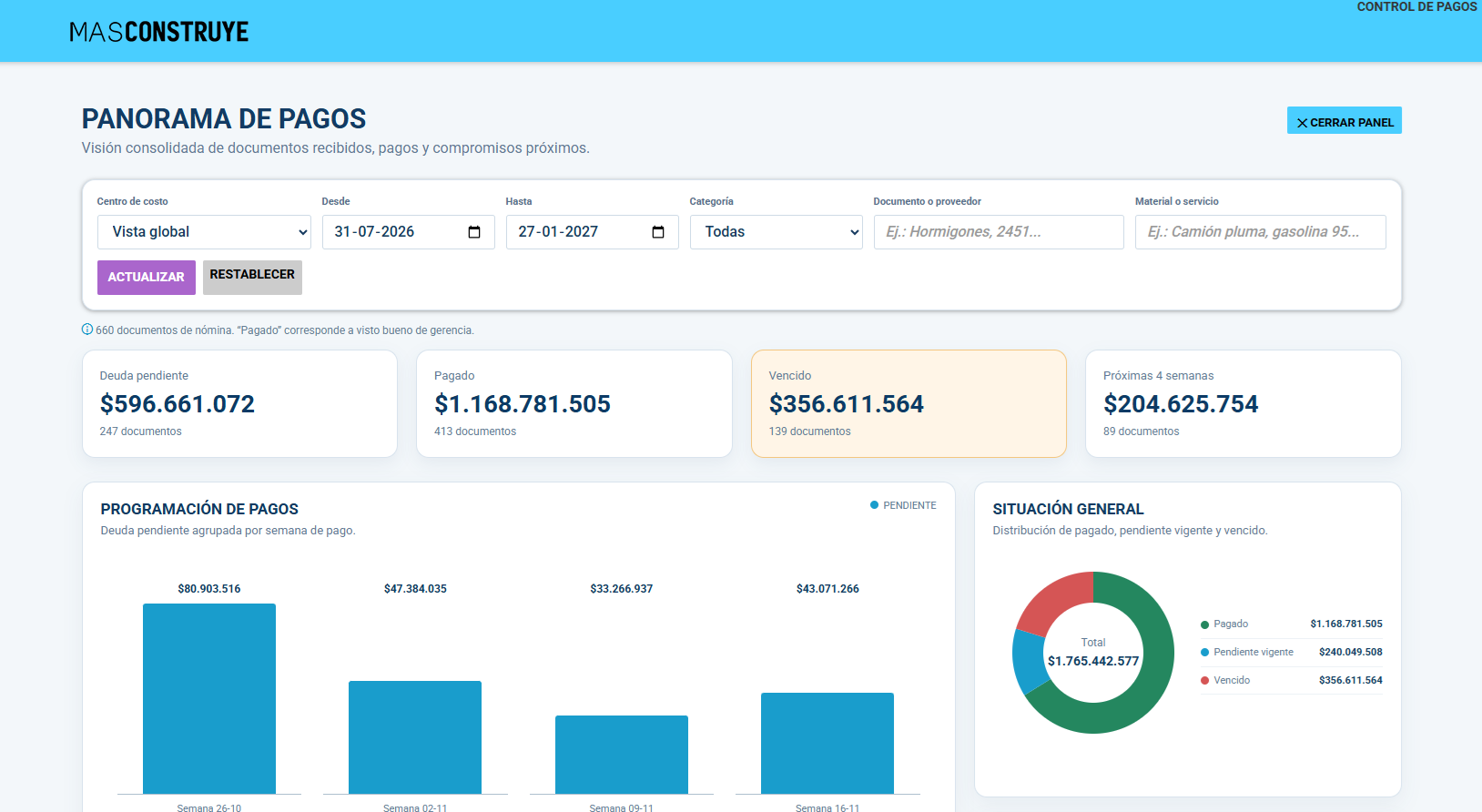Screen dimensions: 1482x812
Task: Click the $80.903.516 bar value label
Action: pos(209,589)
